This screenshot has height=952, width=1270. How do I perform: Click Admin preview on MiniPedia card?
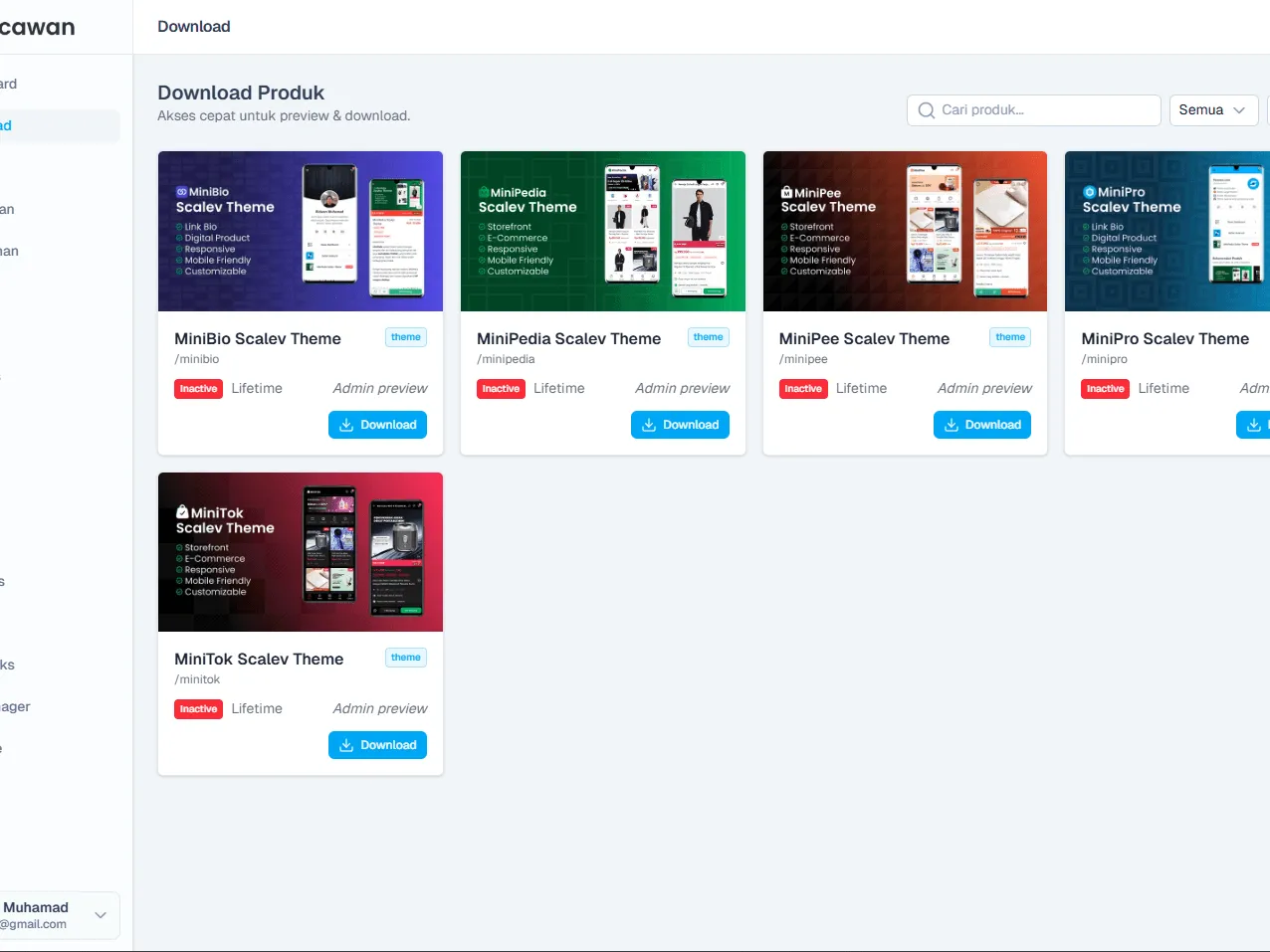tap(683, 389)
